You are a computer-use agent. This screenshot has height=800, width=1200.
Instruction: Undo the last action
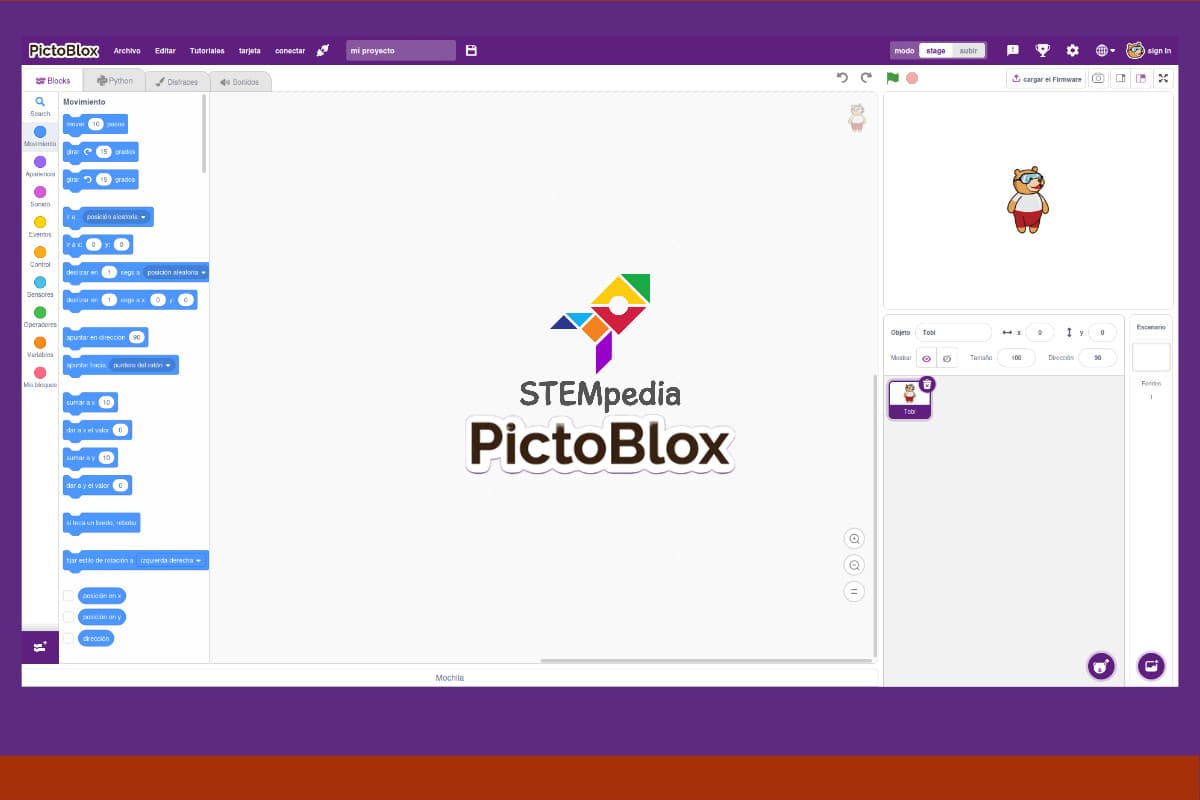(841, 76)
